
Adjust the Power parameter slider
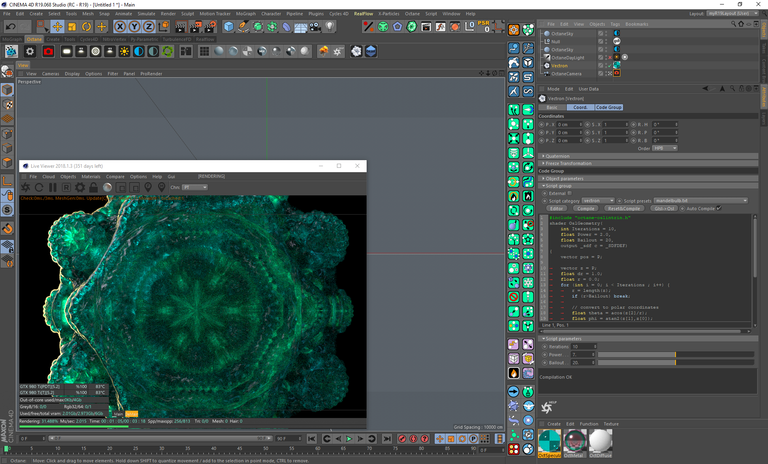[x=675, y=354]
